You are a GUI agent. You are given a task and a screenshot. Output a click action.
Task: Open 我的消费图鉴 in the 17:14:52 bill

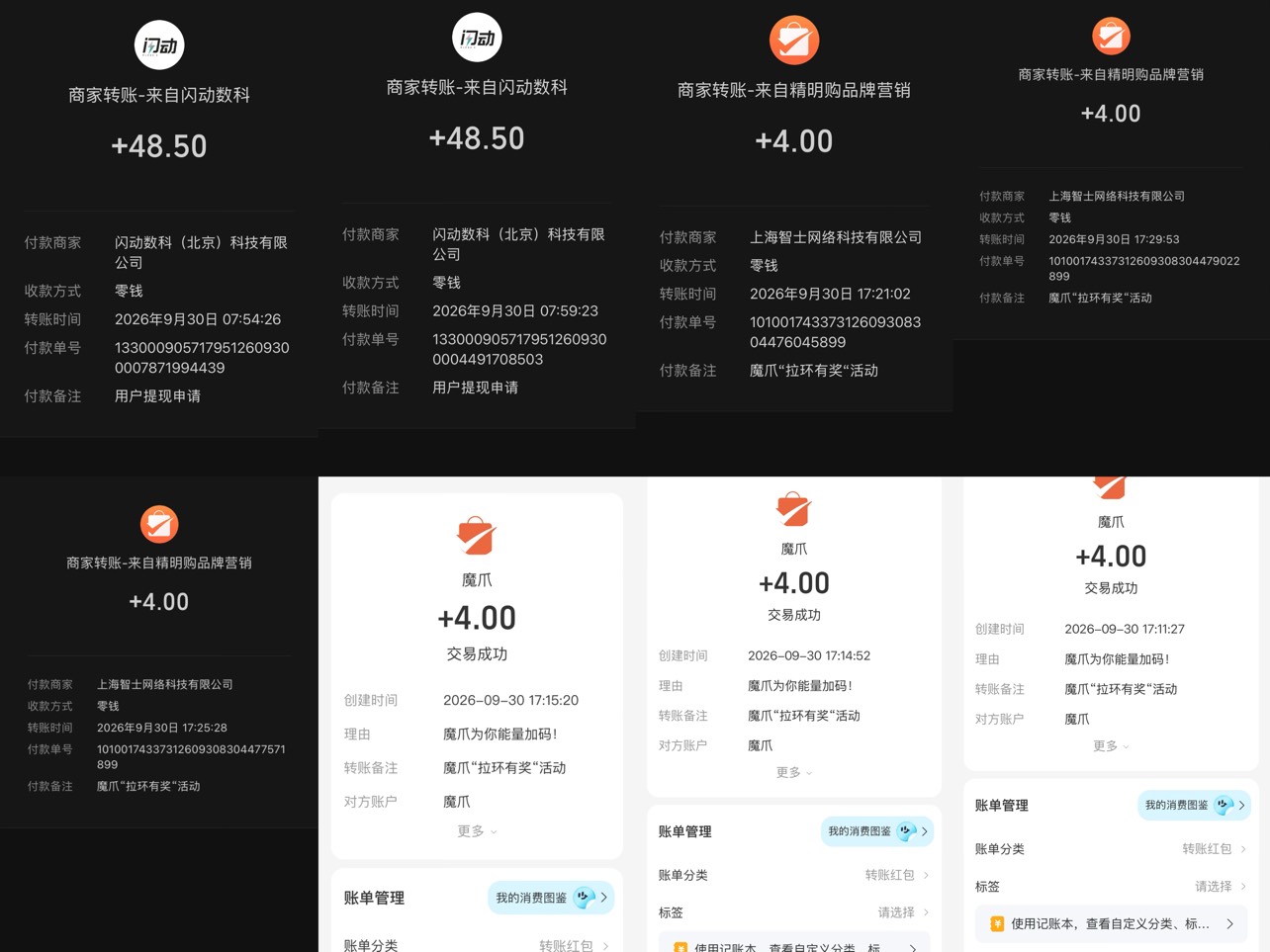(877, 831)
